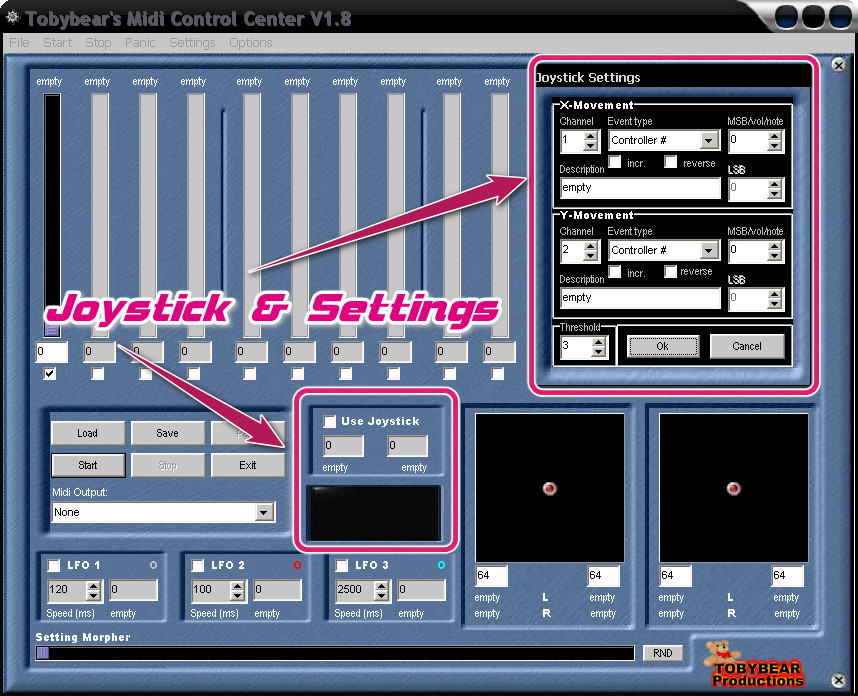Viewport: 858px width, 696px height.
Task: Click LFO 2 speed stepper arrows
Action: [237, 590]
